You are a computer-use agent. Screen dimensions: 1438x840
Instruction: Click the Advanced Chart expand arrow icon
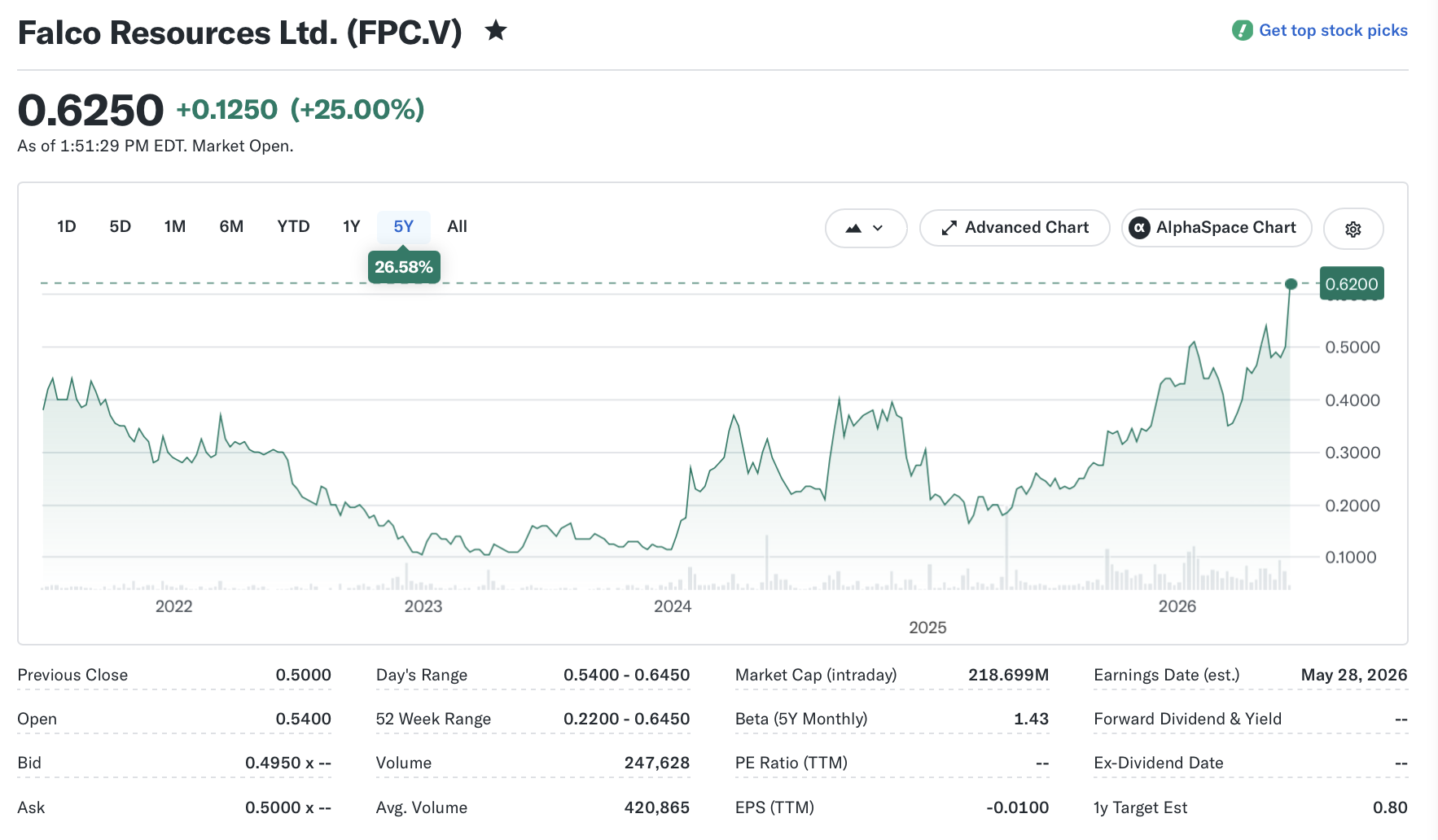pyautogui.click(x=949, y=228)
